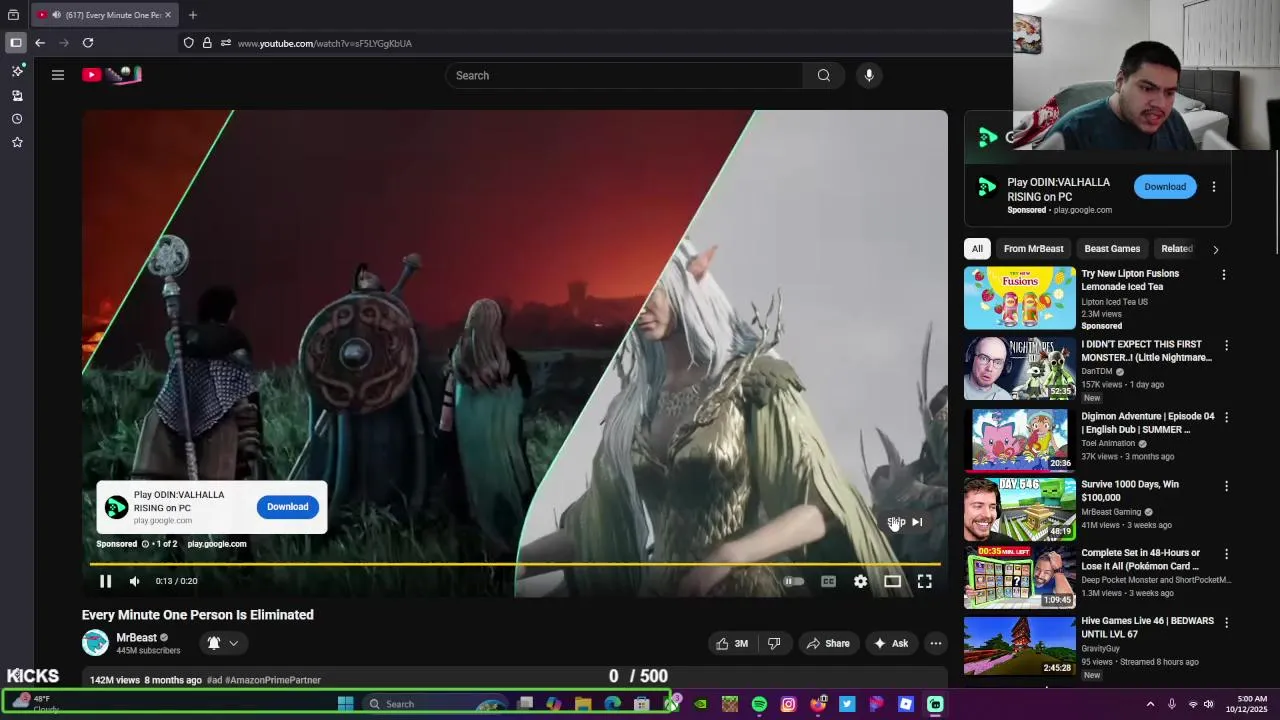The height and width of the screenshot is (720, 1280).
Task: Open the player settings gear
Action: (x=861, y=581)
